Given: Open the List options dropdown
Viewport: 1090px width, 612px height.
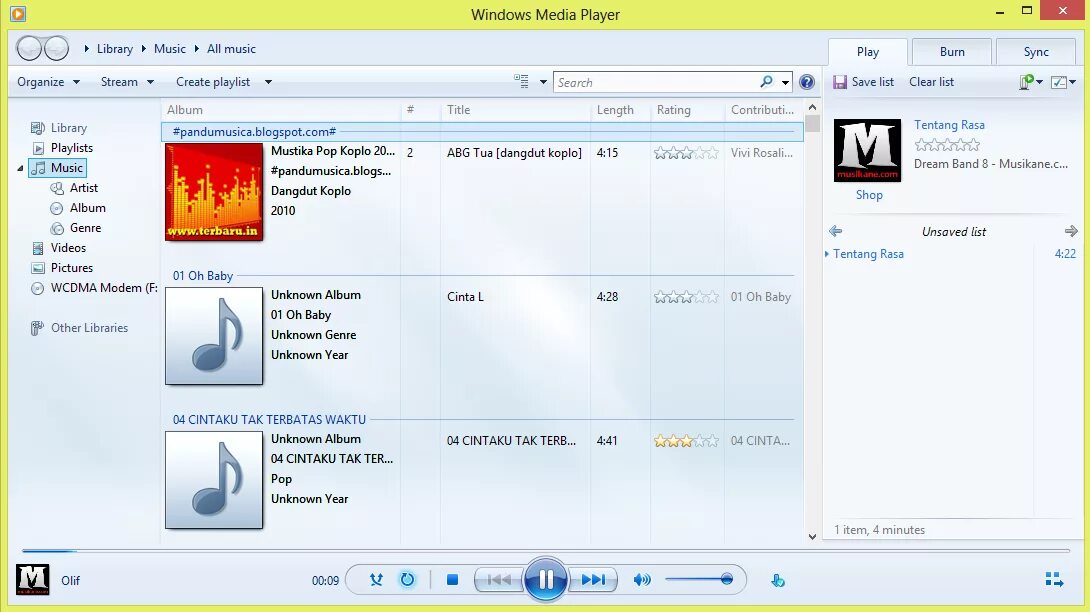Looking at the screenshot, I should point(1064,82).
